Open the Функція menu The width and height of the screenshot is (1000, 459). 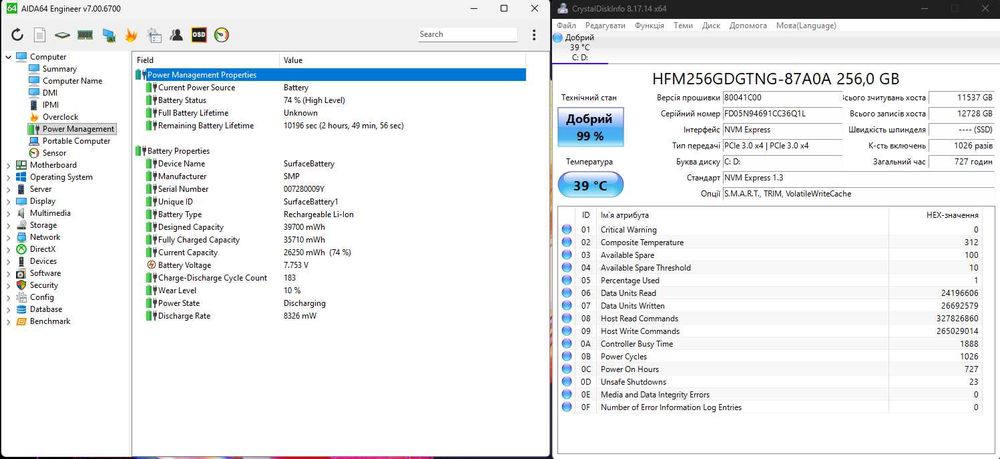click(x=649, y=26)
